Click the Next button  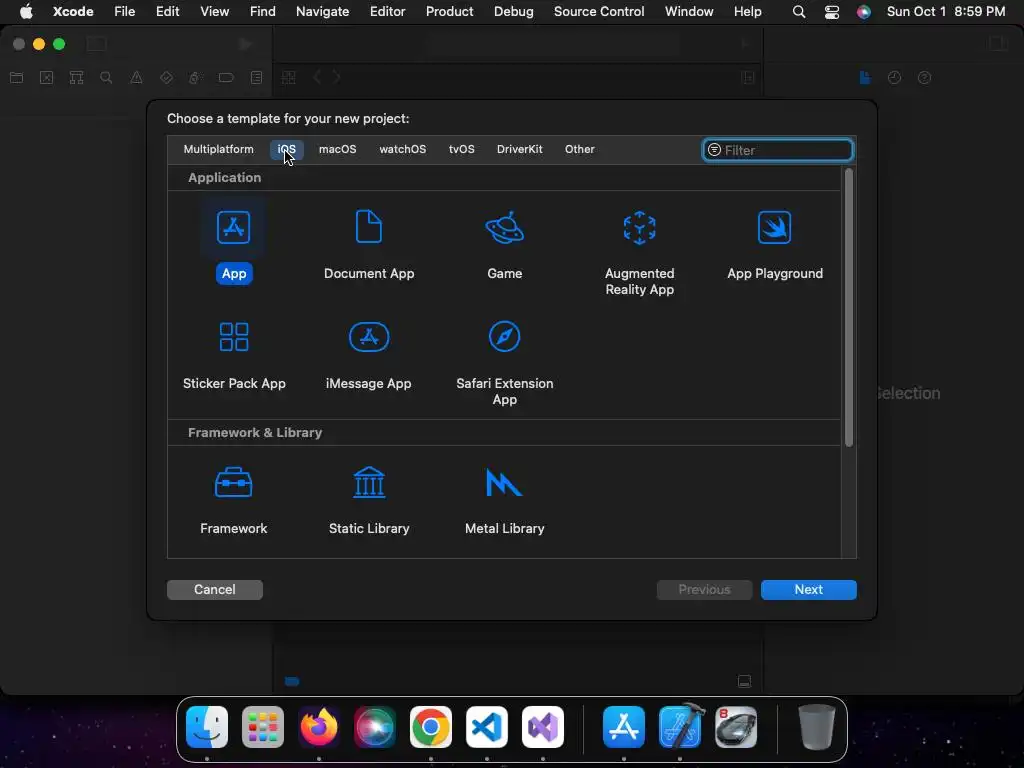click(808, 589)
